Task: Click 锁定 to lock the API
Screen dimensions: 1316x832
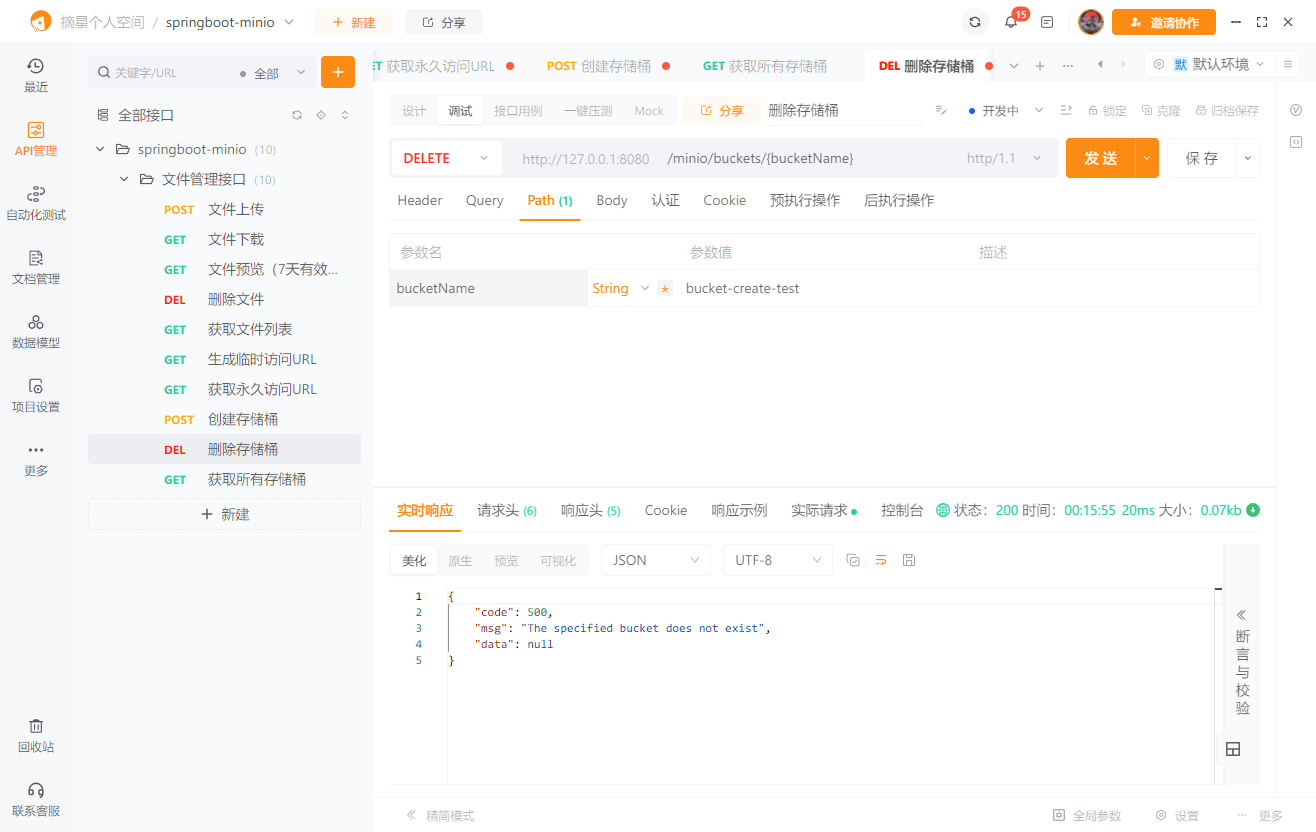Action: pos(1107,111)
